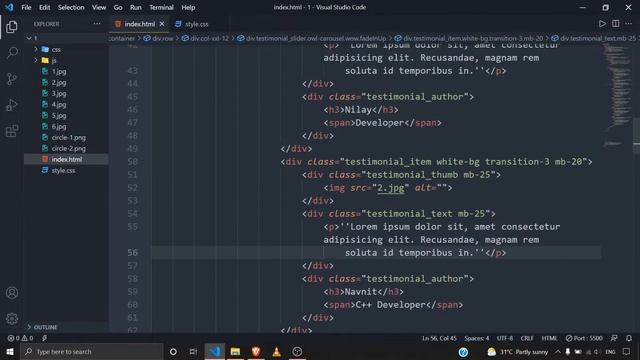This screenshot has height=360, width=640.
Task: Open the View menu
Action: [99, 7]
